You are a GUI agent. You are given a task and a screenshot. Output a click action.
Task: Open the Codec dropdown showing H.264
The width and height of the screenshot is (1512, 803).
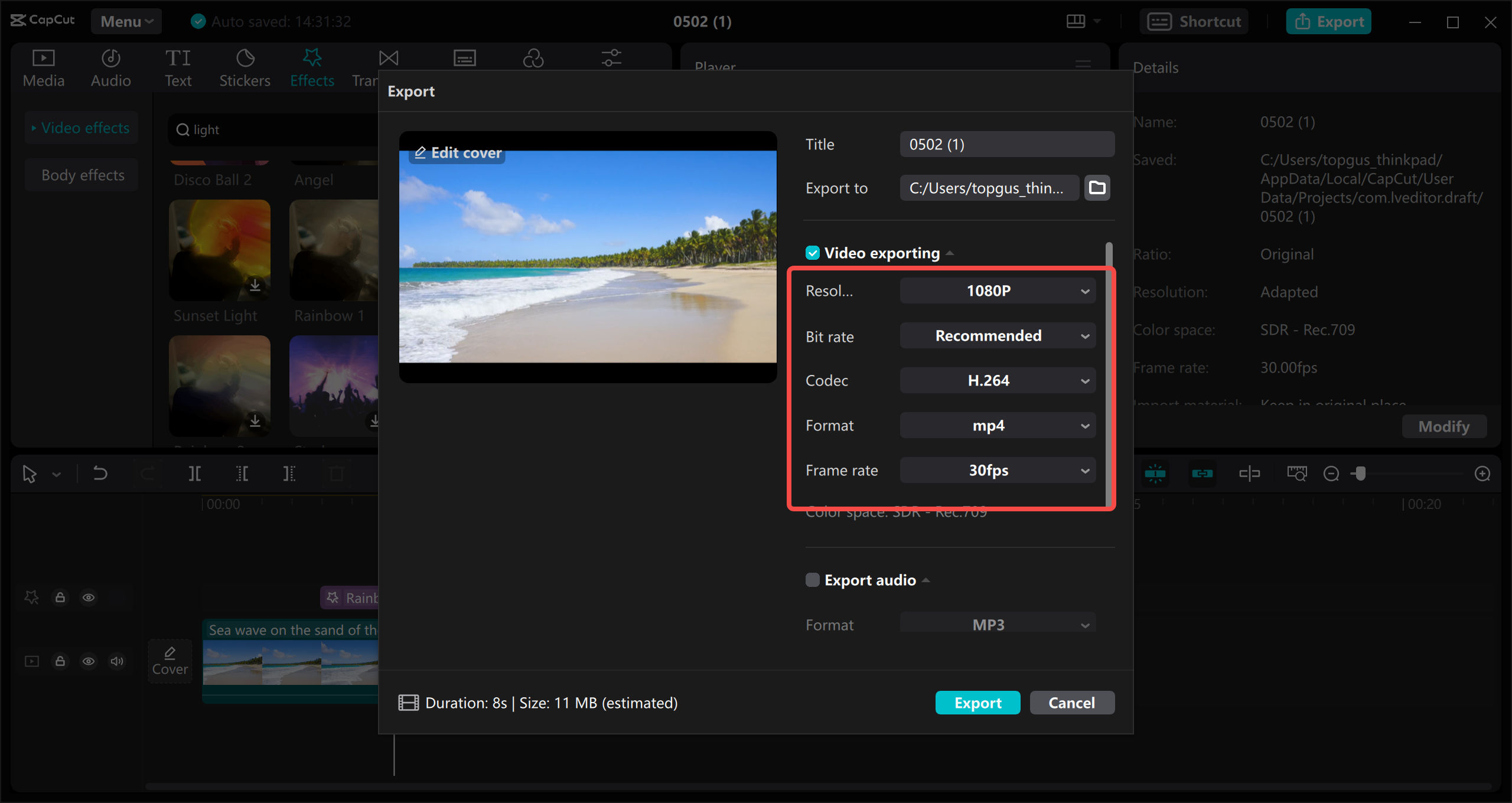pos(997,380)
